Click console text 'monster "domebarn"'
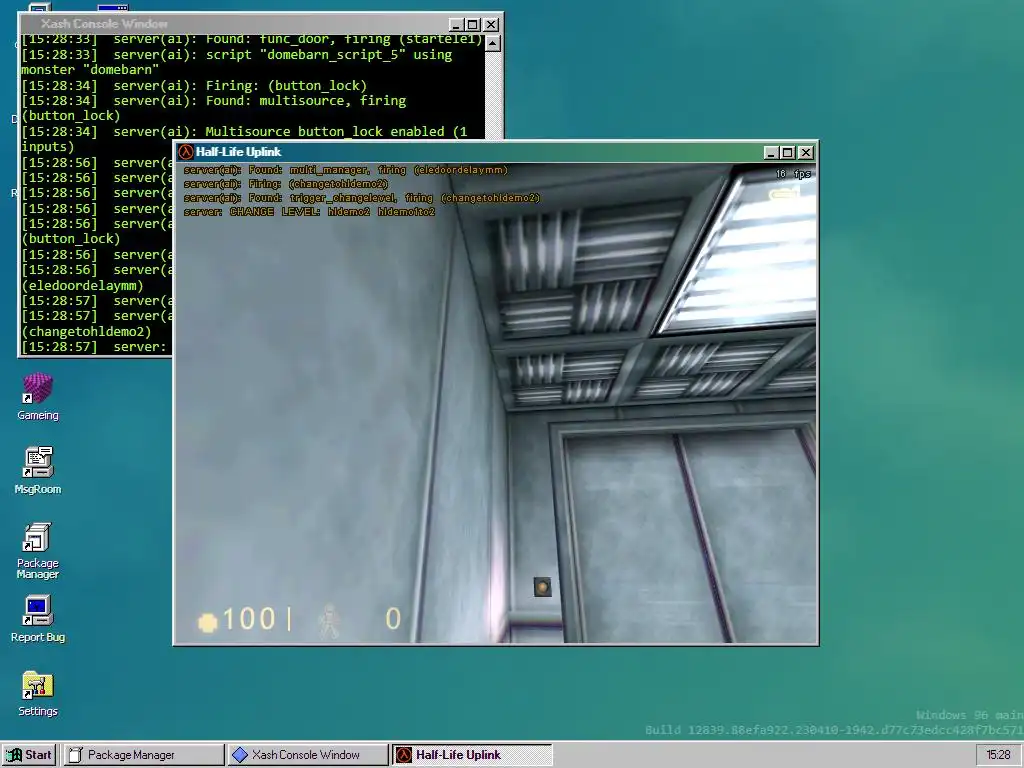Screen dimensions: 1024x768 tap(90, 70)
